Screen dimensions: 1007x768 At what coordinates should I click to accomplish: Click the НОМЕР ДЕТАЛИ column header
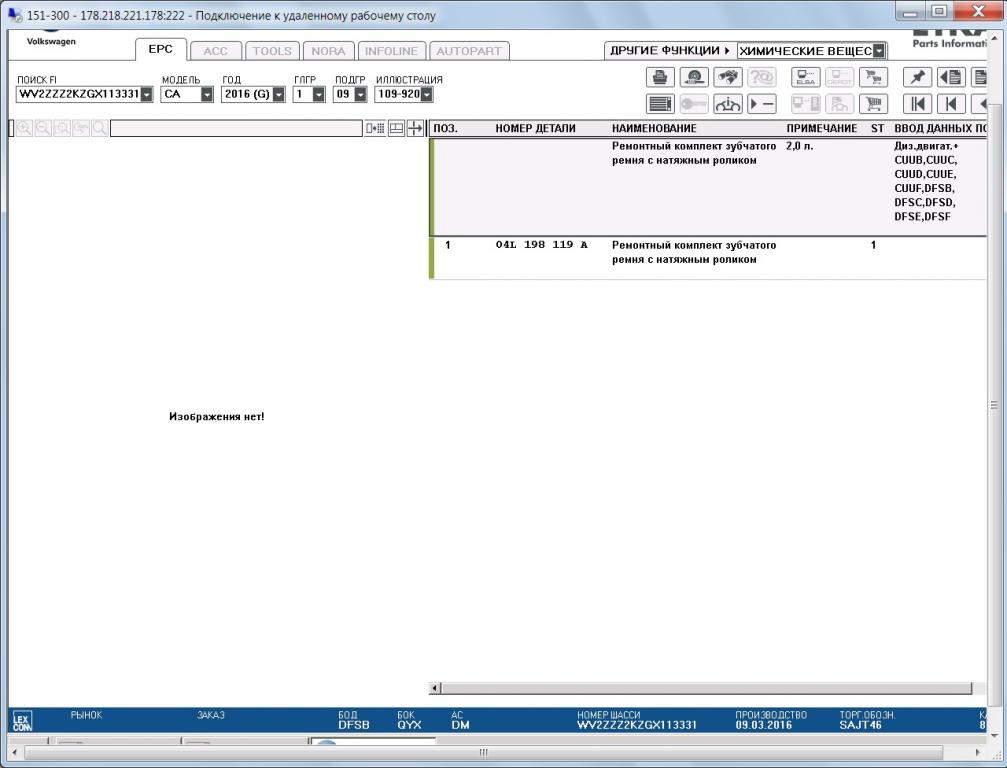coord(536,128)
